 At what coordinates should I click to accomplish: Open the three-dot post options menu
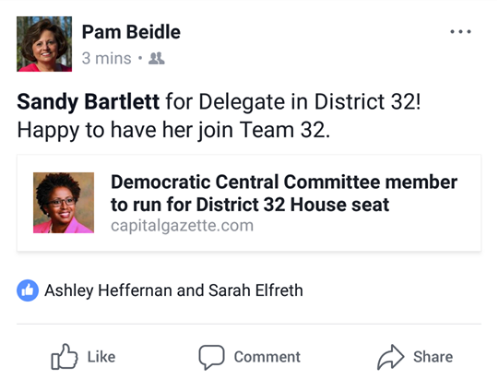click(460, 32)
